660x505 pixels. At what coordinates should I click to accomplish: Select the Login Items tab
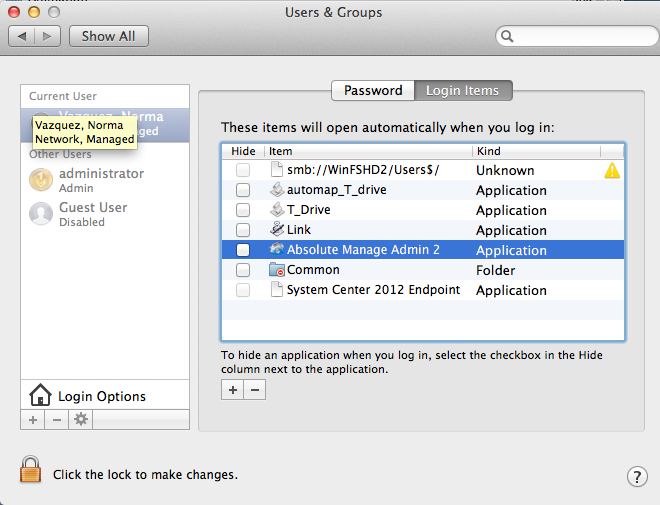(x=463, y=90)
